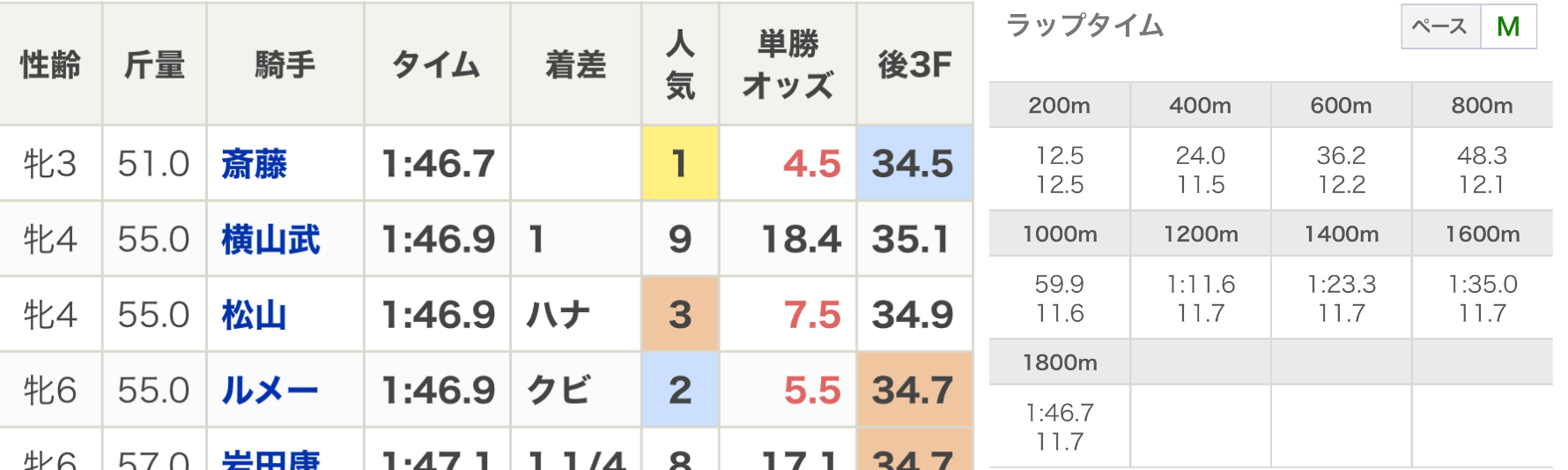Screen dimensions: 1568x470
Task: Open jockey ルメー profile link
Action: [x=270, y=391]
